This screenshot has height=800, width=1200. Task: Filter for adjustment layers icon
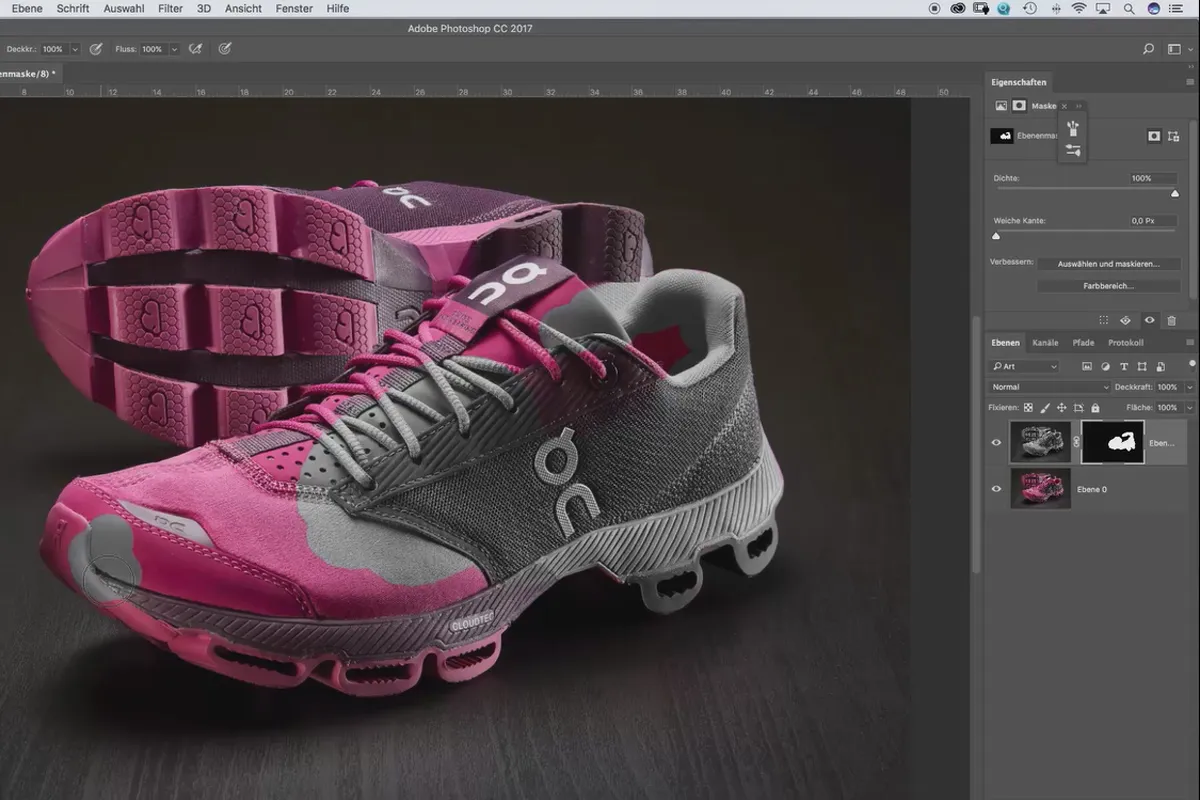[1106, 367]
